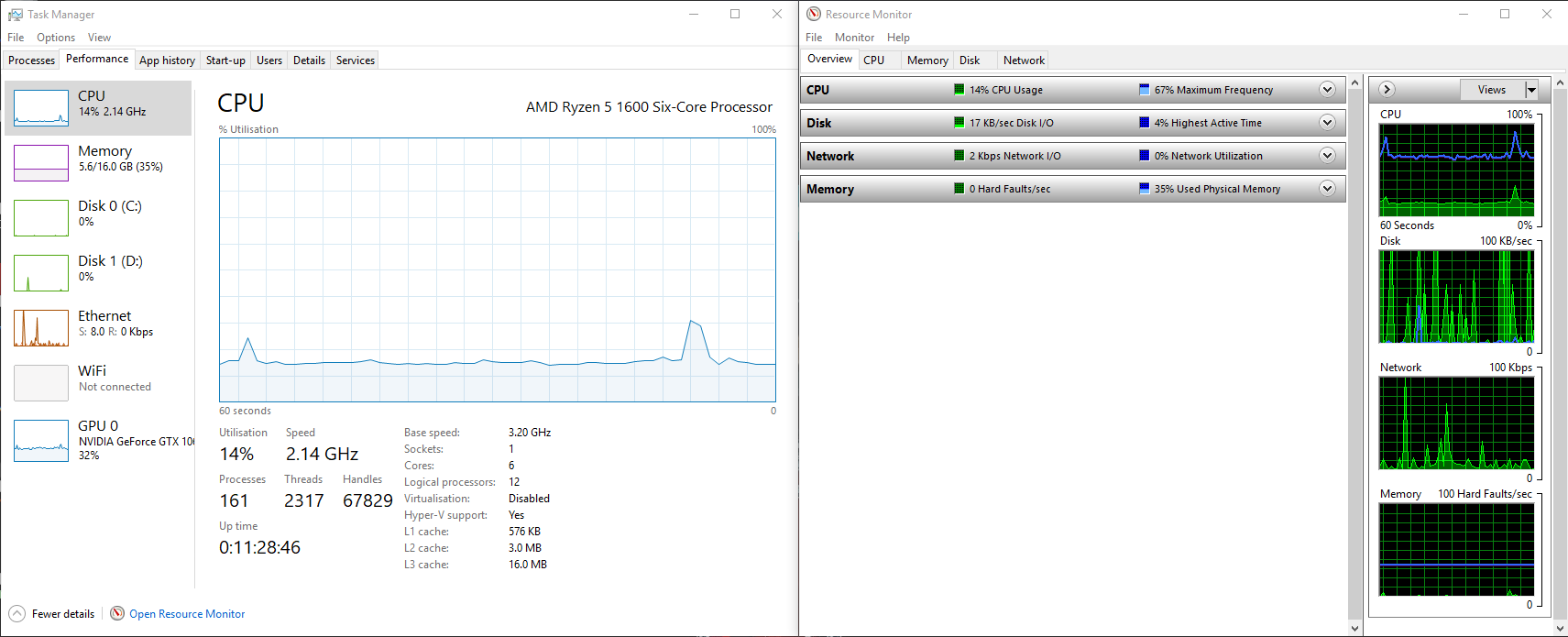
Task: Click the blue Used Physical Memory indicator square
Action: coord(1144,189)
